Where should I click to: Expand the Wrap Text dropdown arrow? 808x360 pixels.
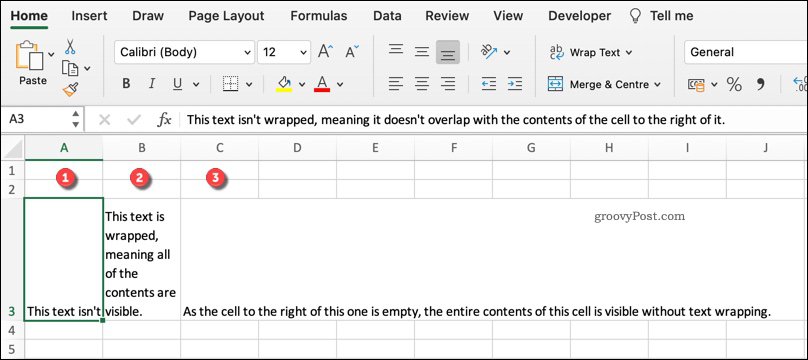click(629, 53)
